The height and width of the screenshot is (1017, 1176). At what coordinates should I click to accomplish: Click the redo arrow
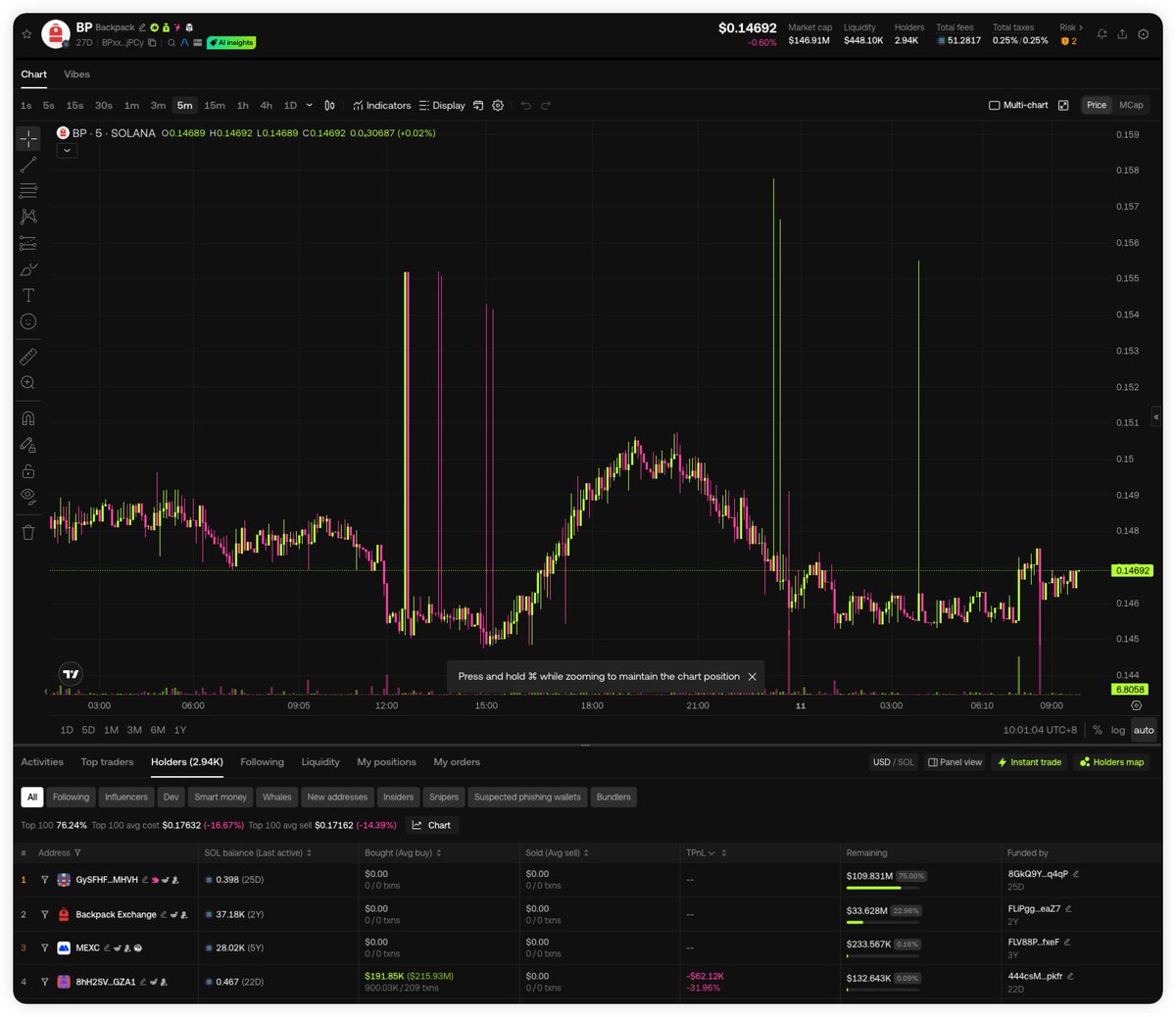546,106
